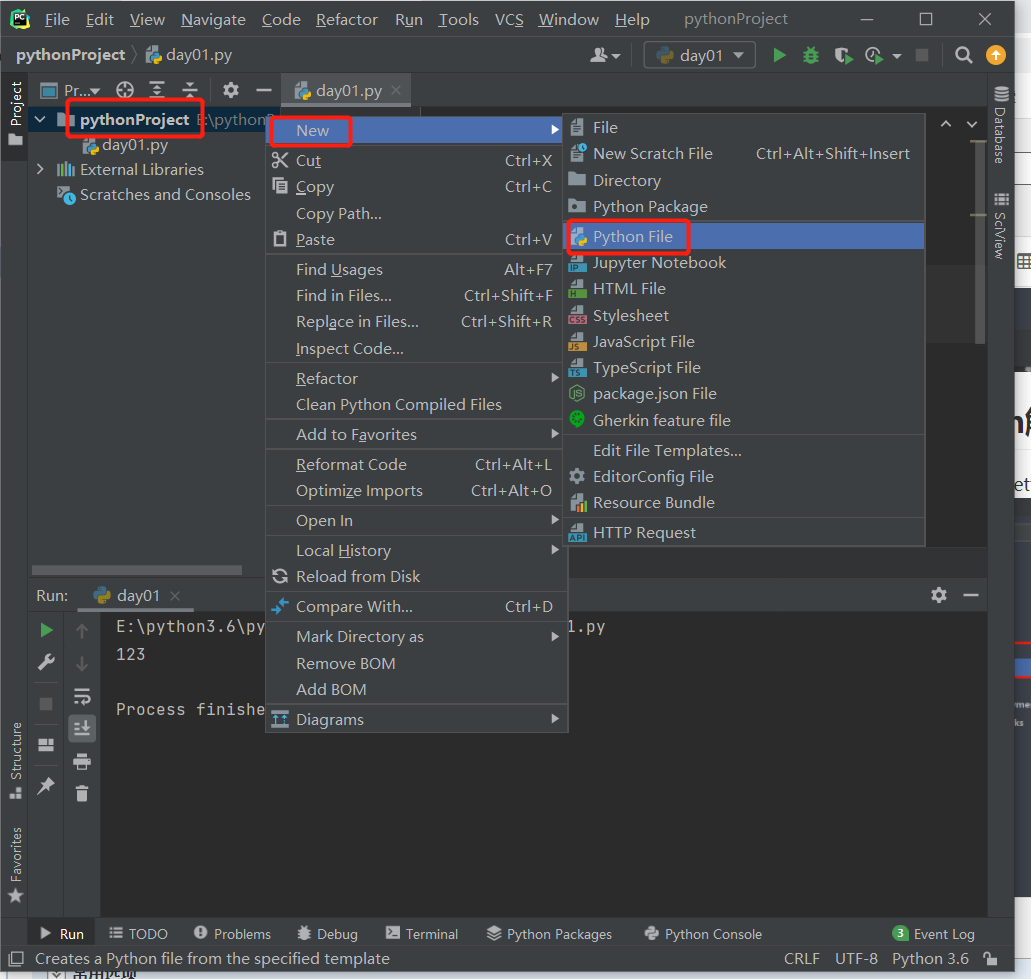Click the Project panel horizontal scrollbar

tap(137, 569)
